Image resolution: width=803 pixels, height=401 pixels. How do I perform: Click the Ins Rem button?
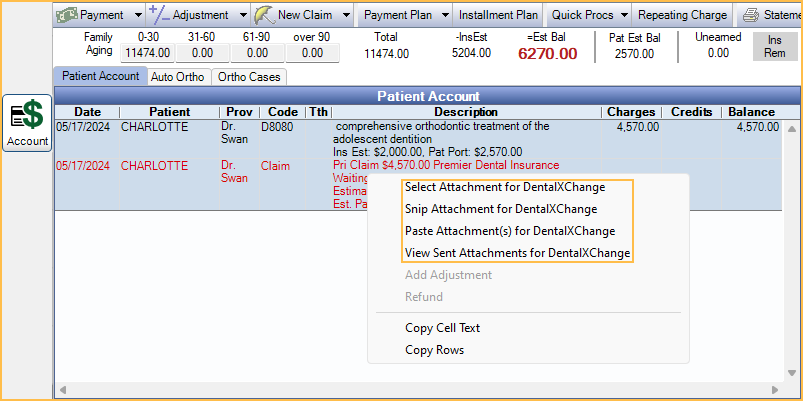point(774,46)
